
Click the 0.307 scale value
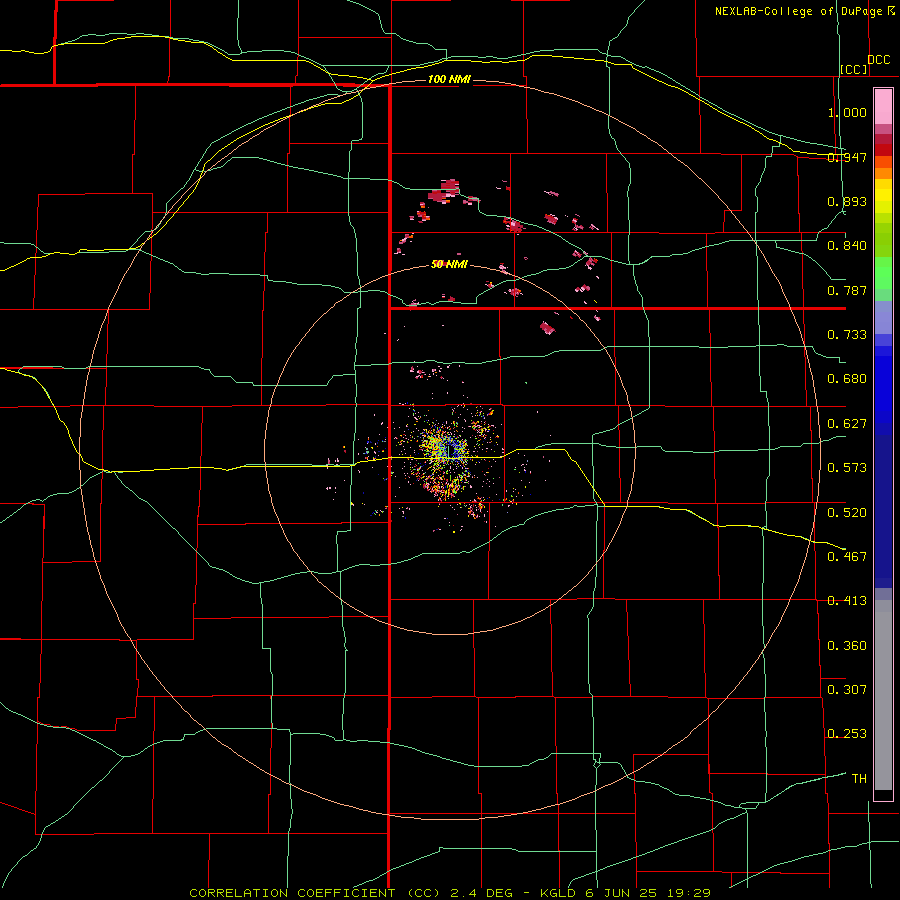(847, 690)
